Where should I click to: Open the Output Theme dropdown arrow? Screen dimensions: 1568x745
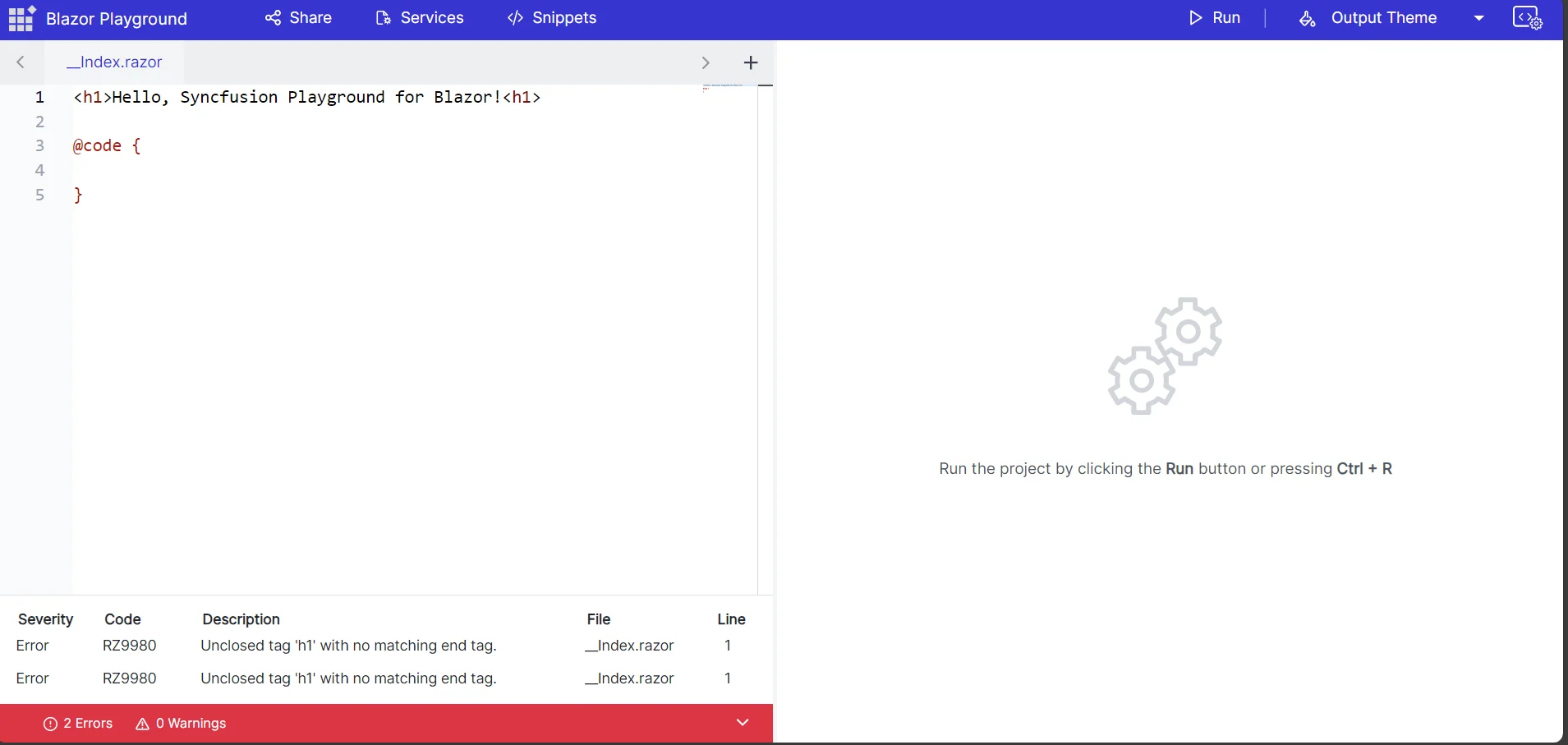coord(1479,17)
